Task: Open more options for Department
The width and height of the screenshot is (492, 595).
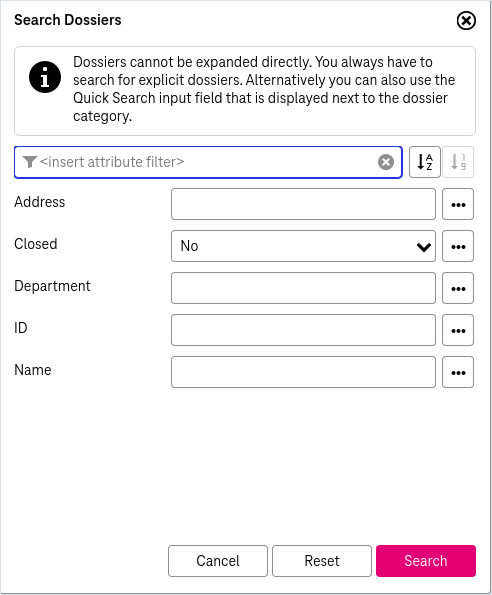Action: coord(458,288)
